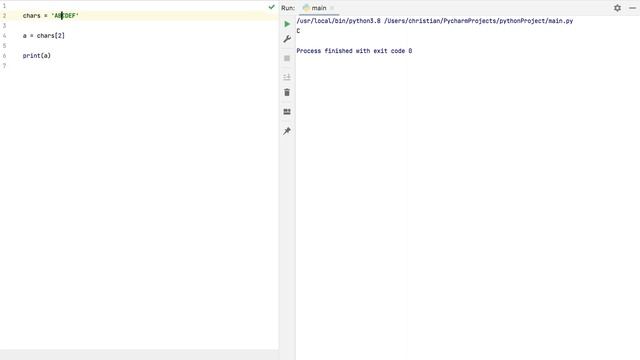The height and width of the screenshot is (360, 640).
Task: Click the console output letter C
Action: tap(298, 31)
